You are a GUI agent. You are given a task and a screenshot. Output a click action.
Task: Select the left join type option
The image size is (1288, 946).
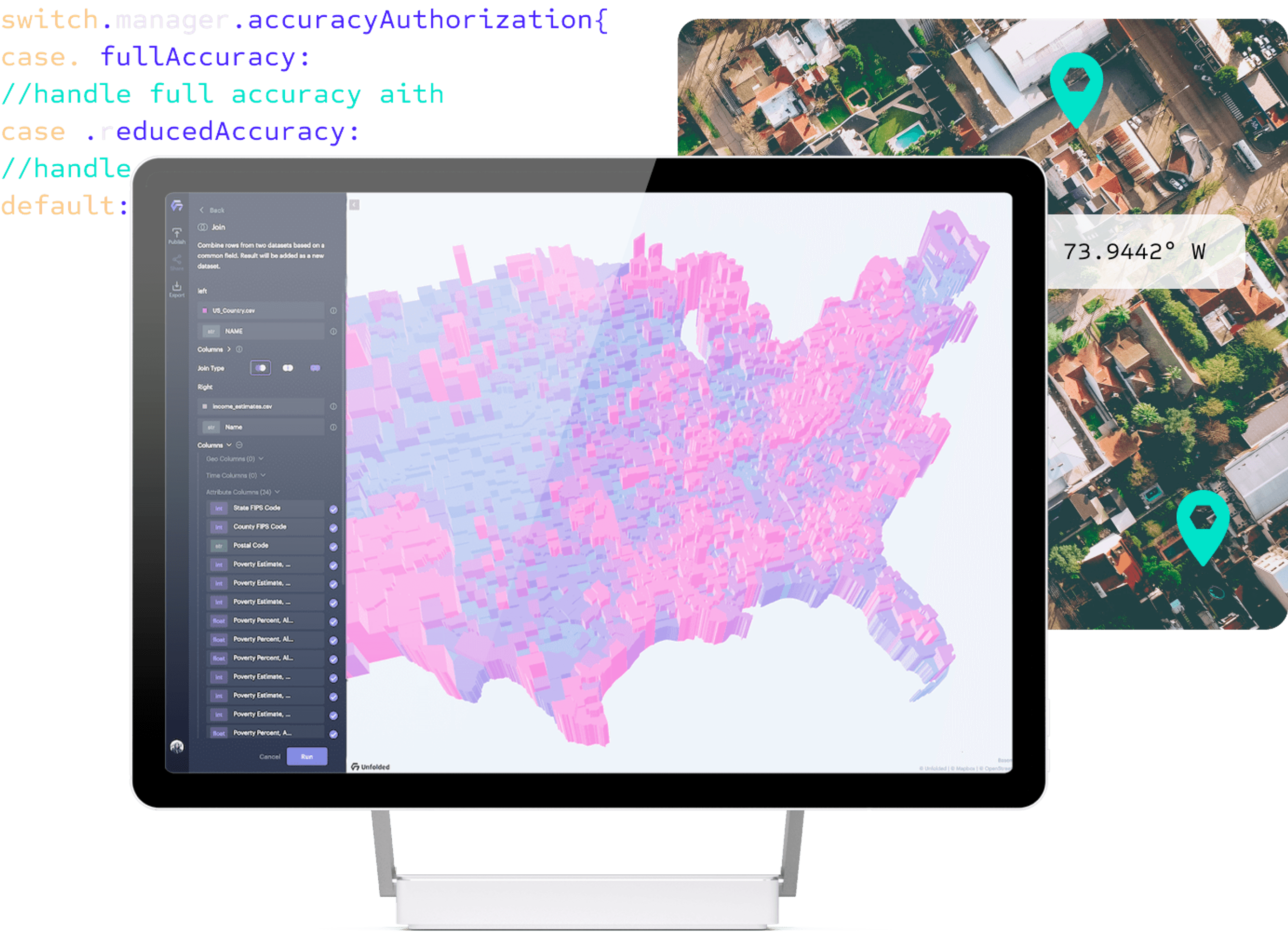[x=261, y=368]
